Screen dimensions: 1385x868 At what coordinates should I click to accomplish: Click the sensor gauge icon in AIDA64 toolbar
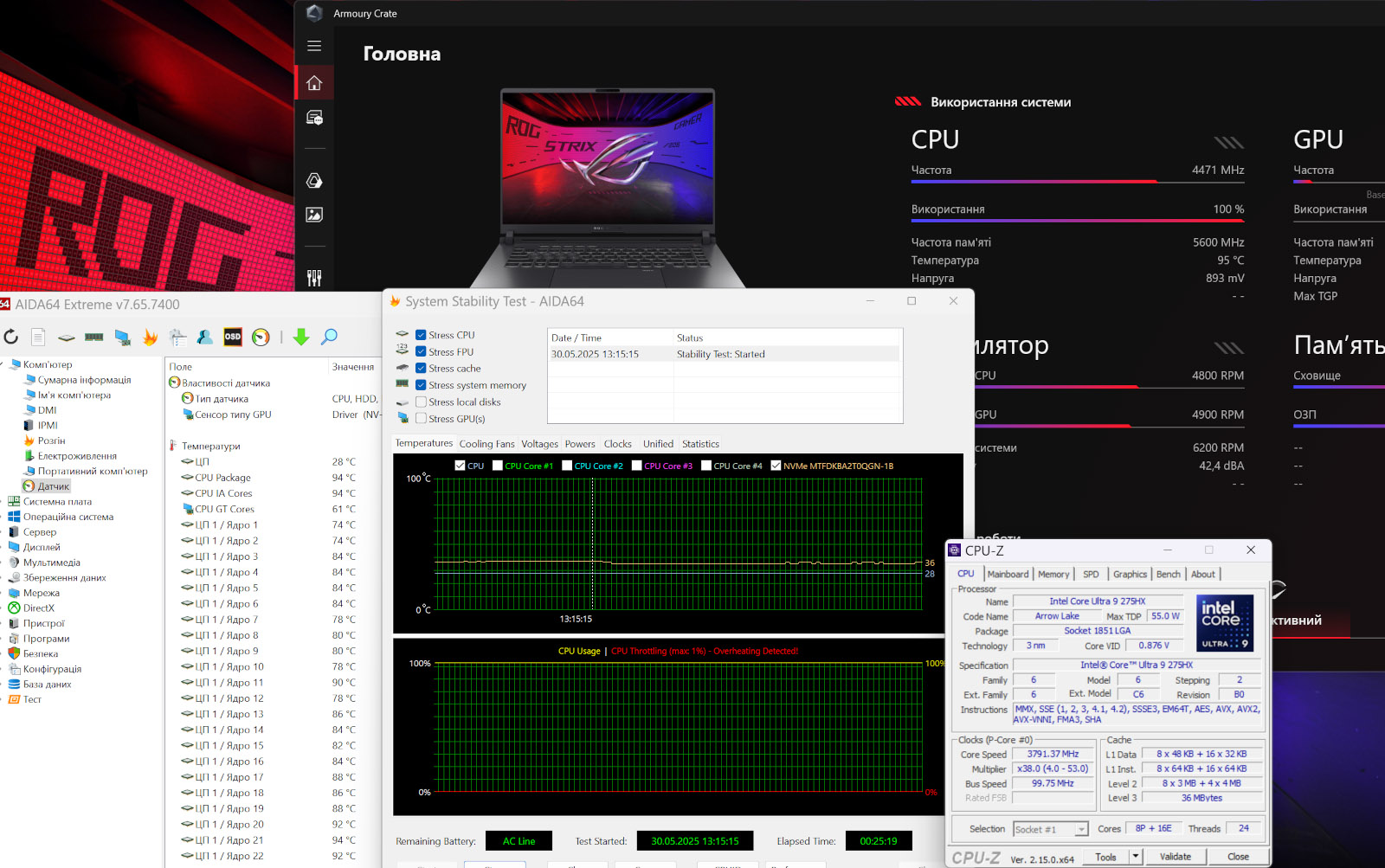pos(261,338)
